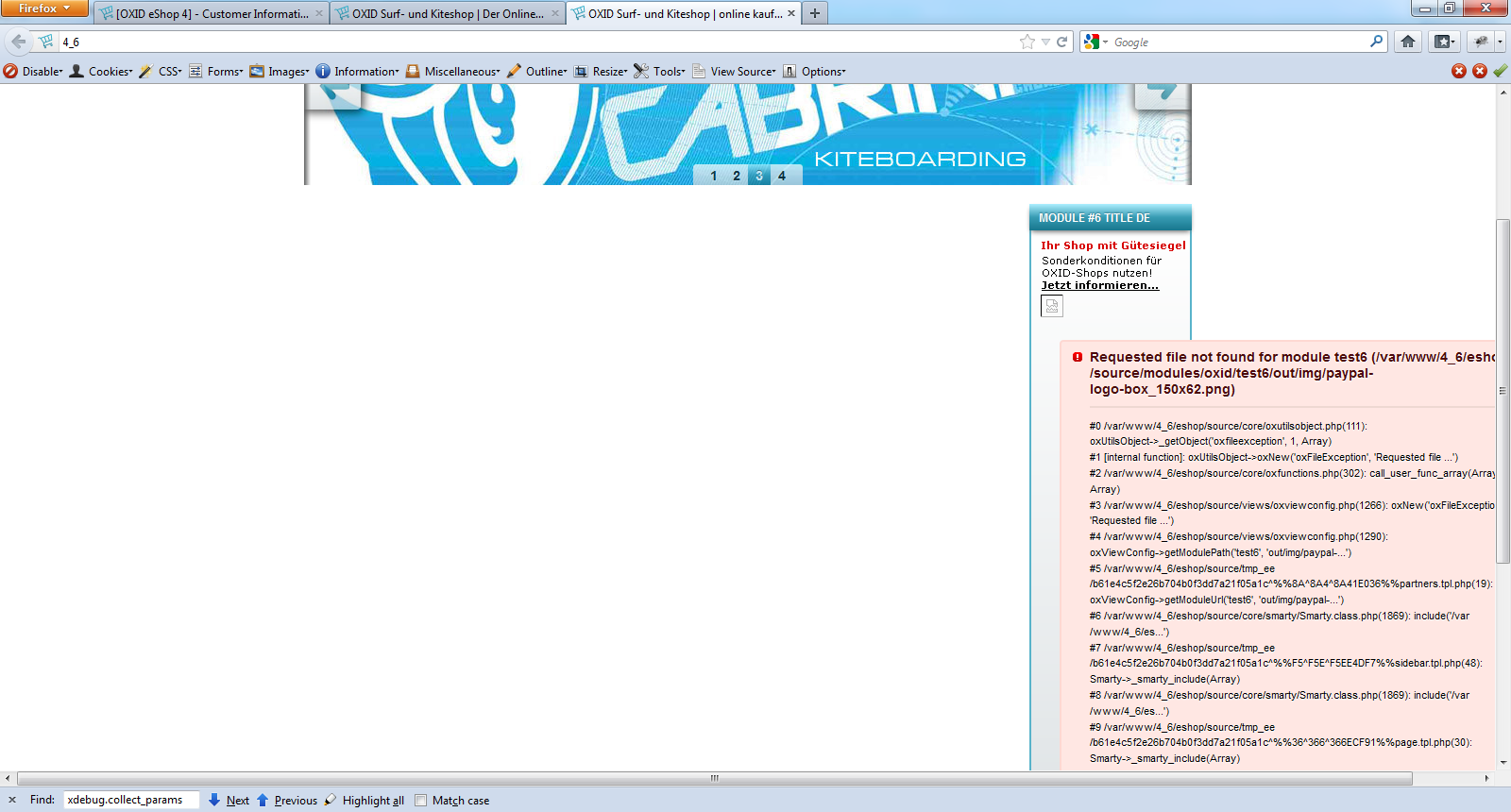
Task: Expand the Disable toolbar dropdown
Action: click(34, 72)
